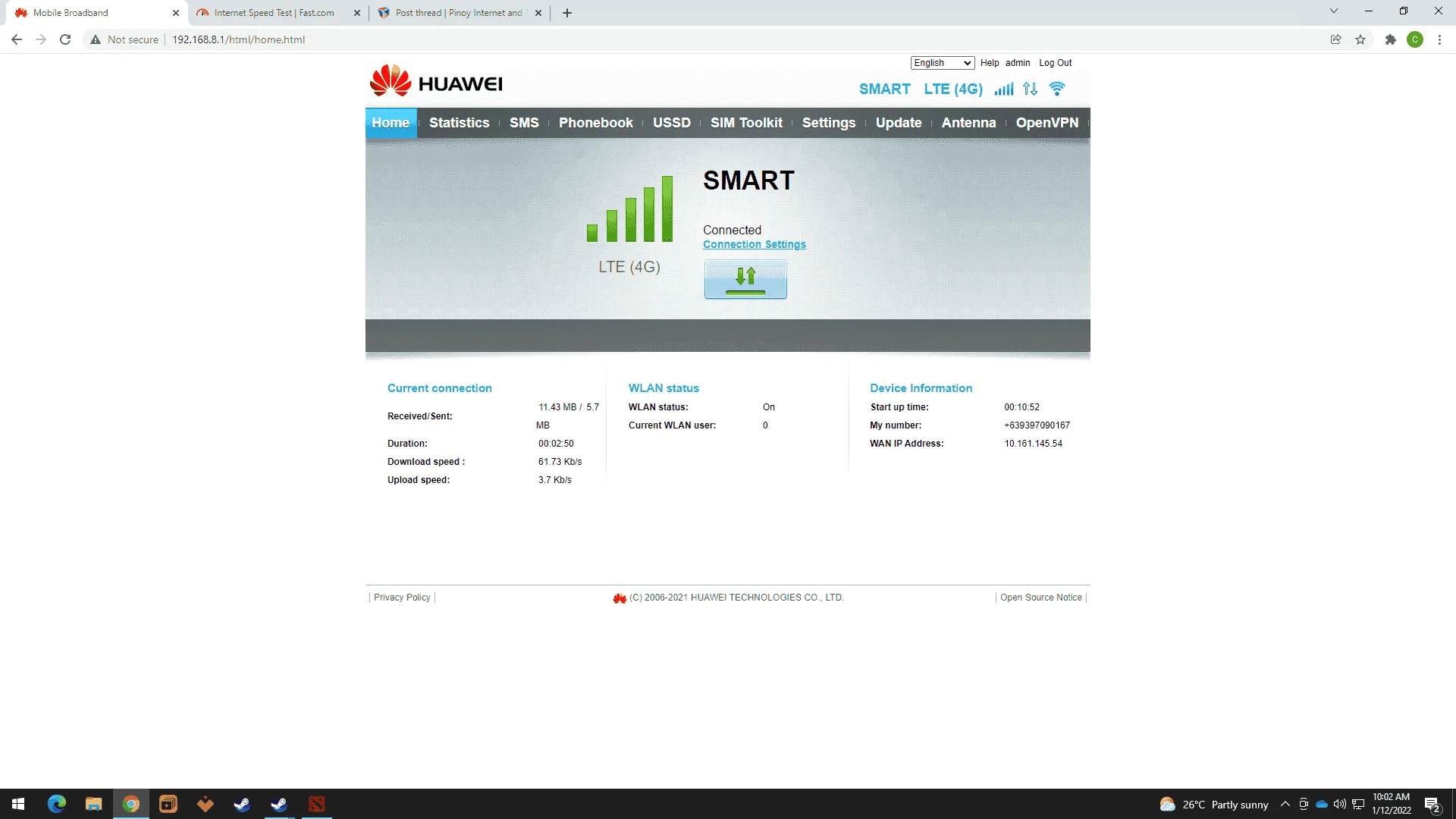The image size is (1456, 819).
Task: Click the Not secure site info warning
Action: 124,39
